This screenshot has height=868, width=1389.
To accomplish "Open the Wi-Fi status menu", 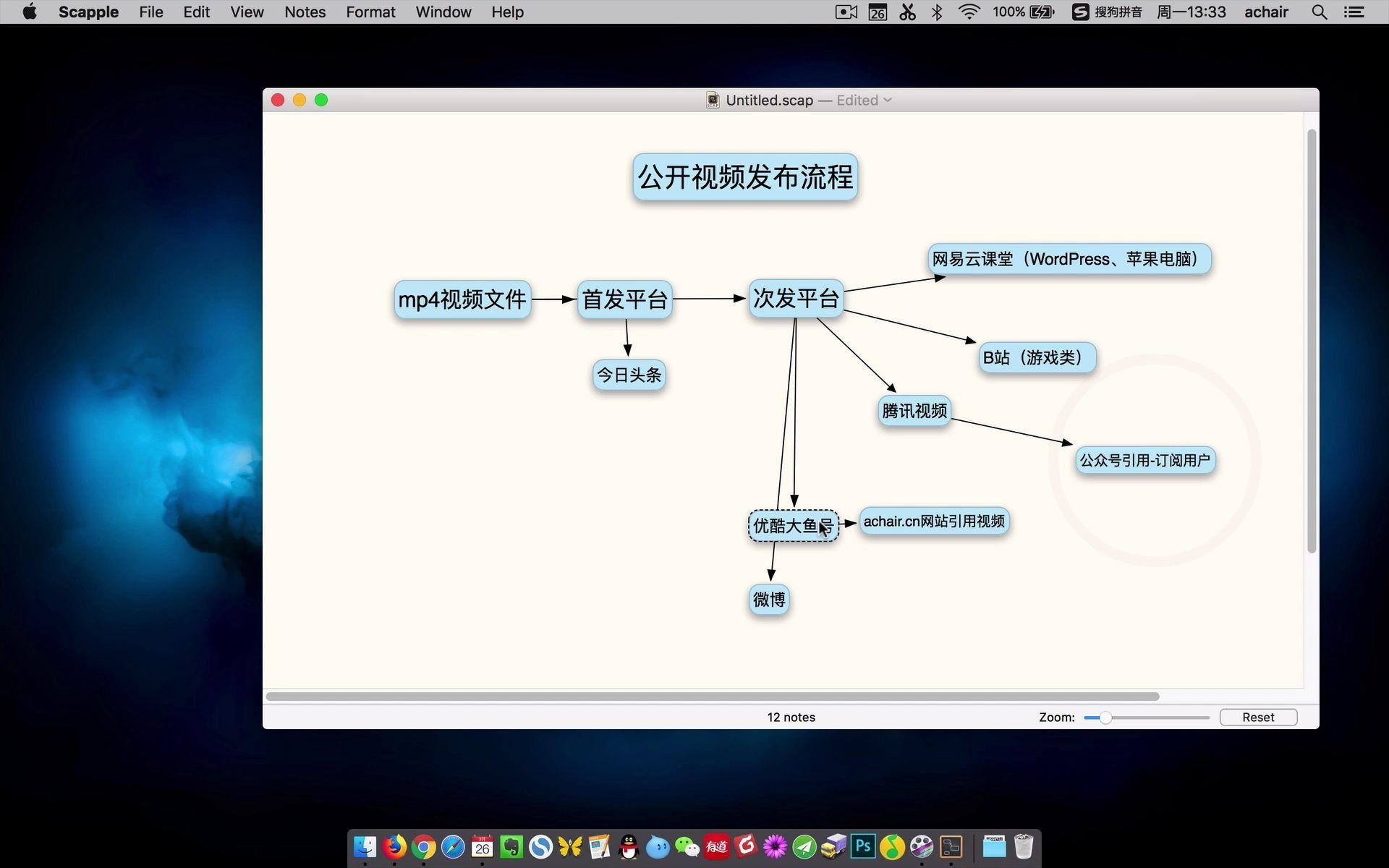I will pos(969,12).
